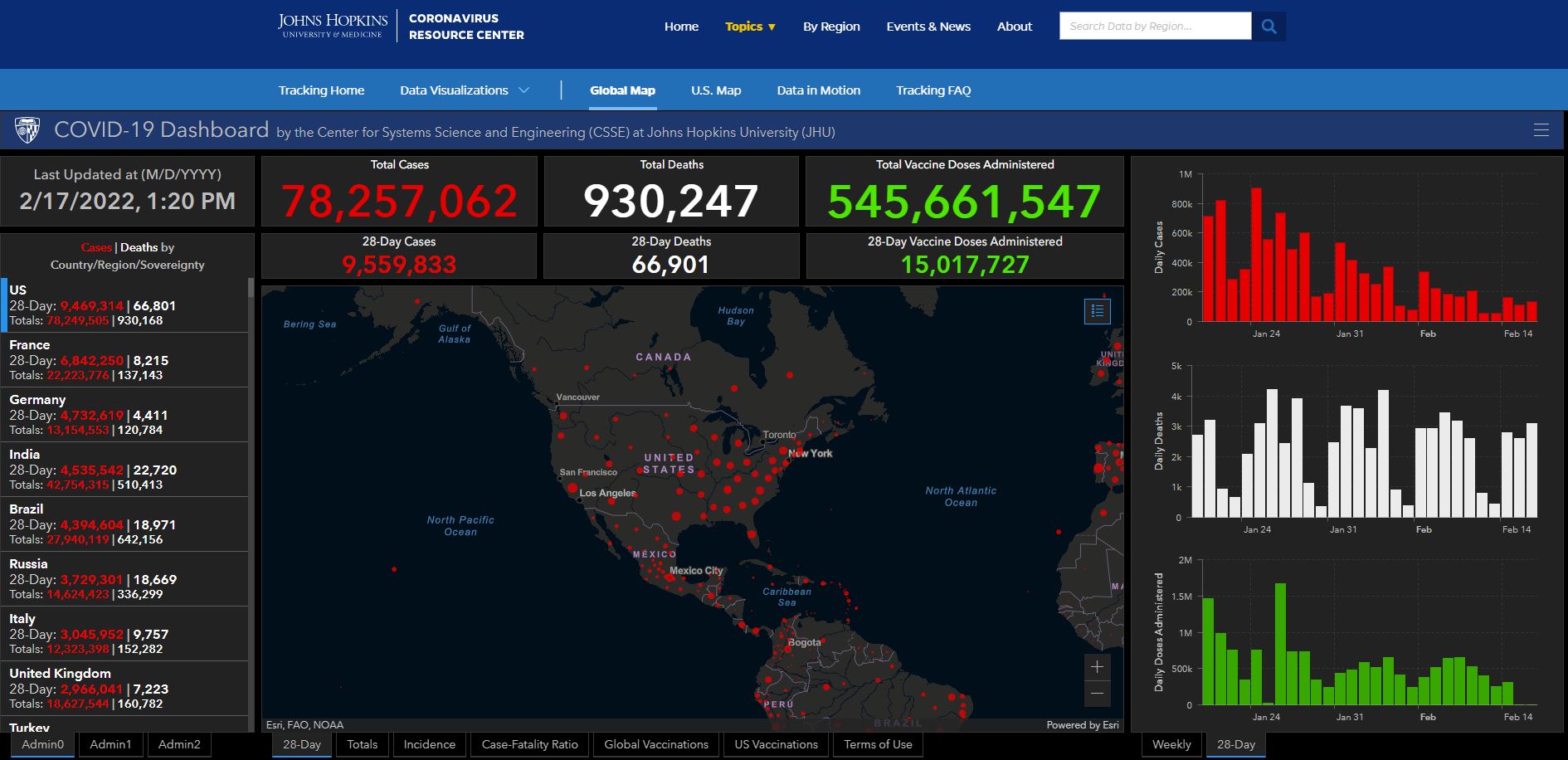Open the dashboard hamburger menu
Screen dimensions: 1568x760
pos(1541,130)
